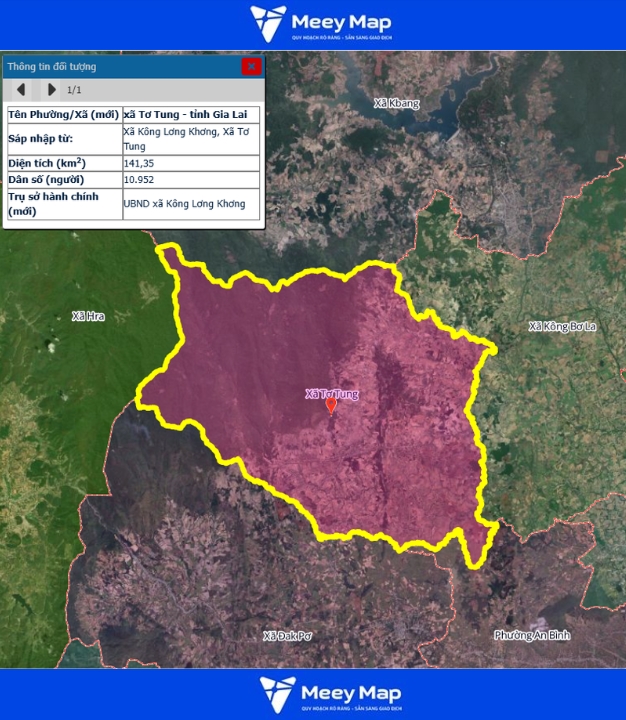Click the red location pin on Xã Tơ Tung
Screen dimensions: 626x720
click(x=331, y=406)
